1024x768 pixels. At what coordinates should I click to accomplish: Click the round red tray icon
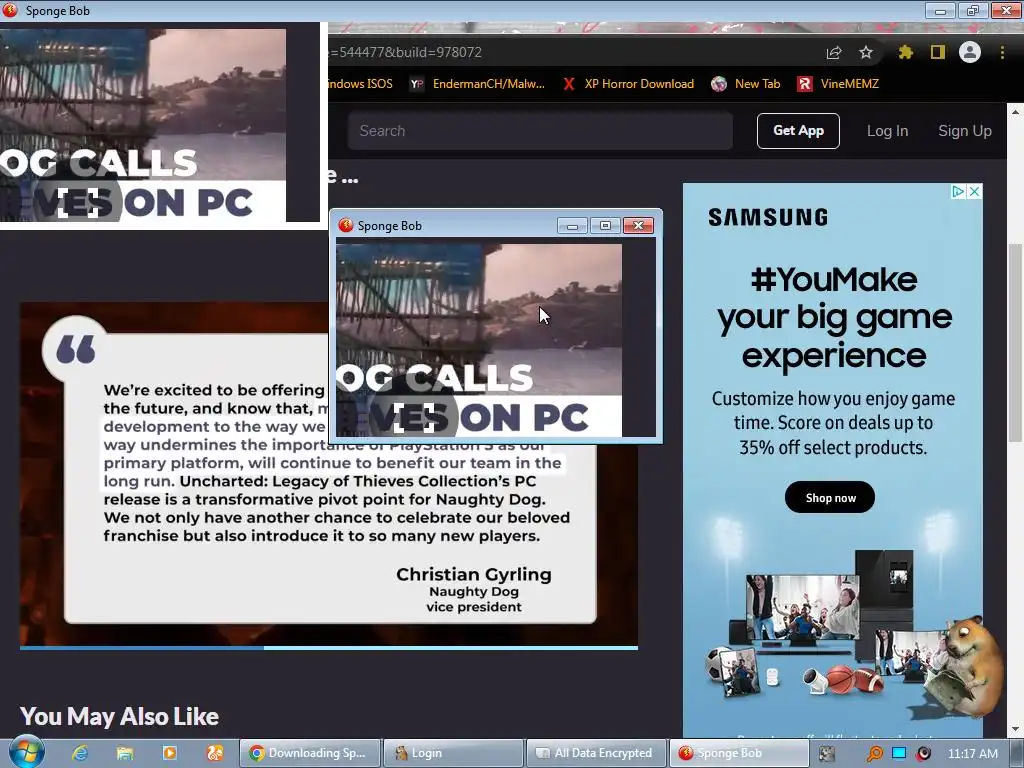[x=923, y=754]
